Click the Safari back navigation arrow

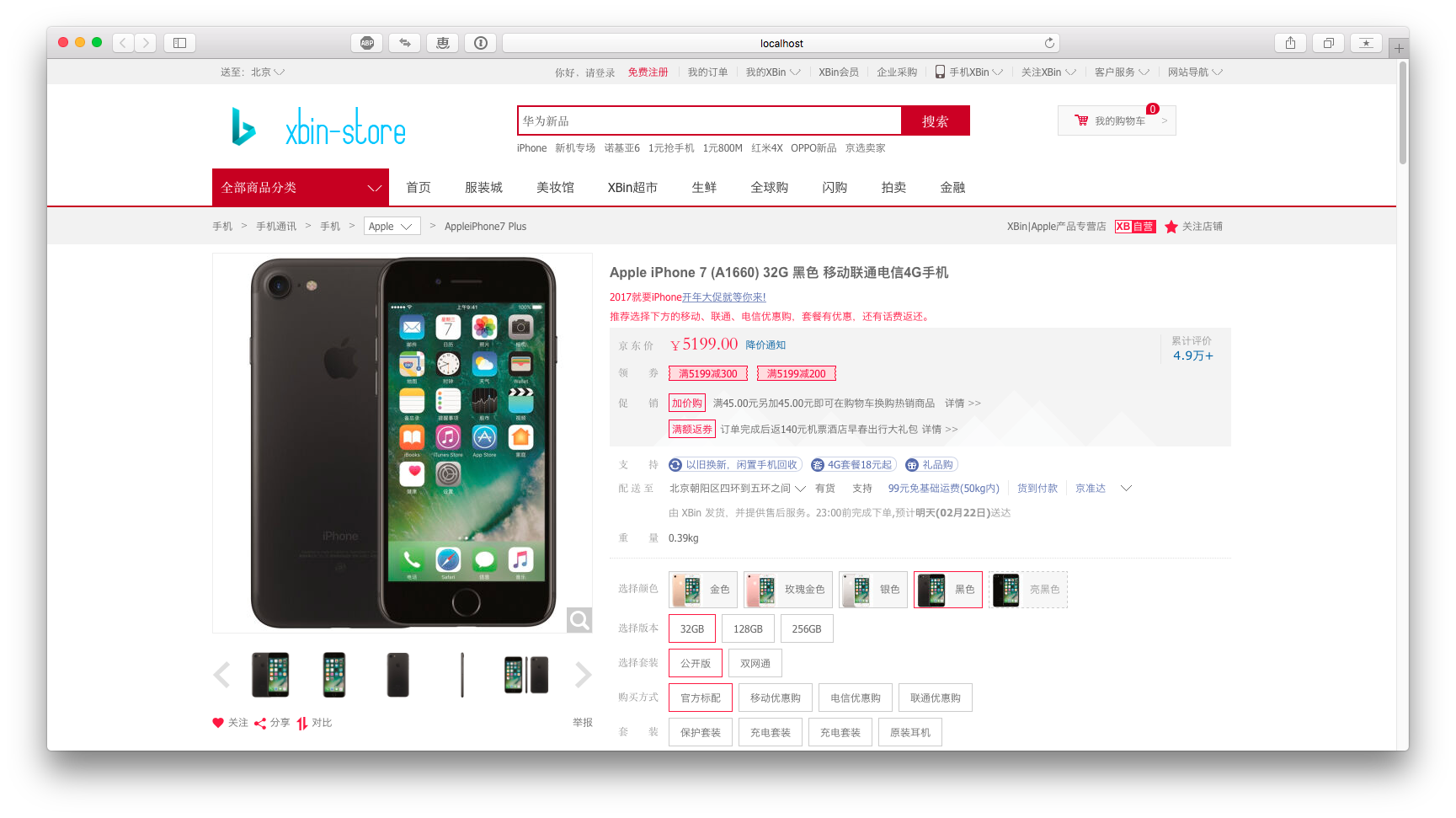tap(123, 43)
